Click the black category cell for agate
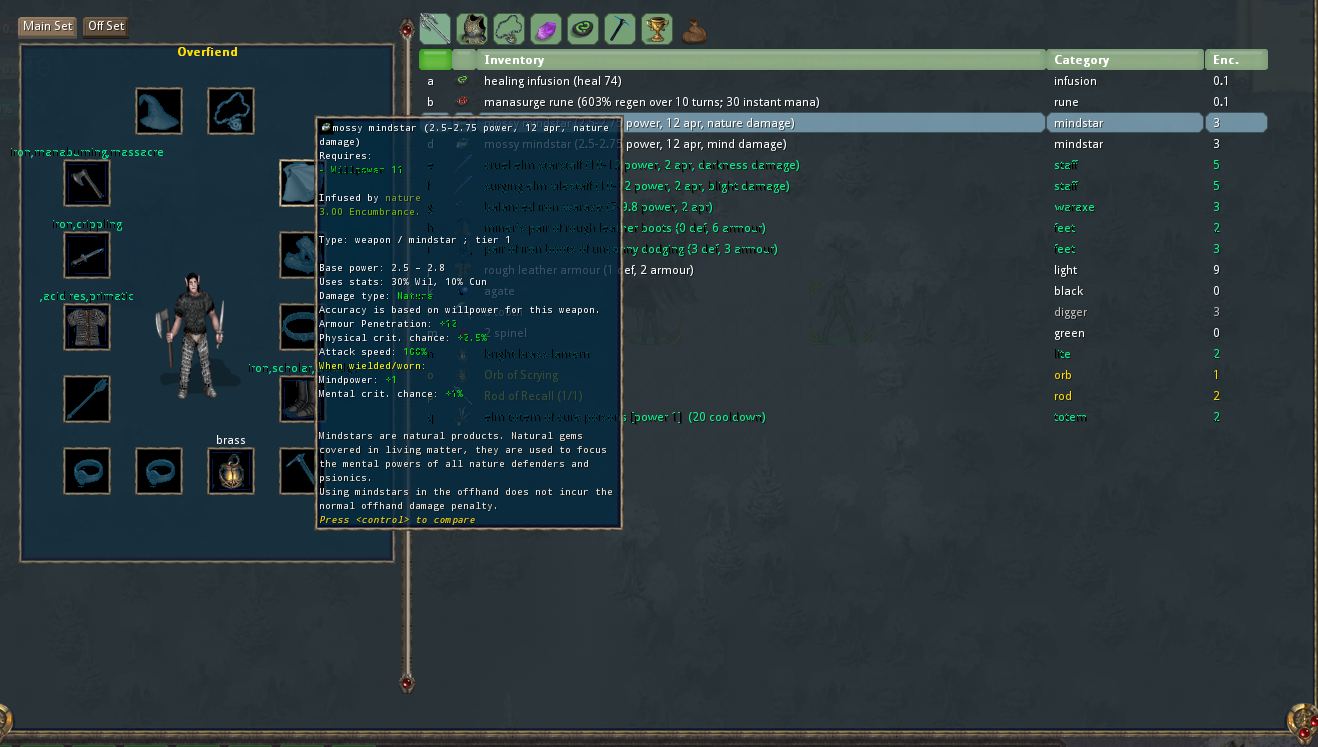1318x747 pixels. pos(1125,291)
